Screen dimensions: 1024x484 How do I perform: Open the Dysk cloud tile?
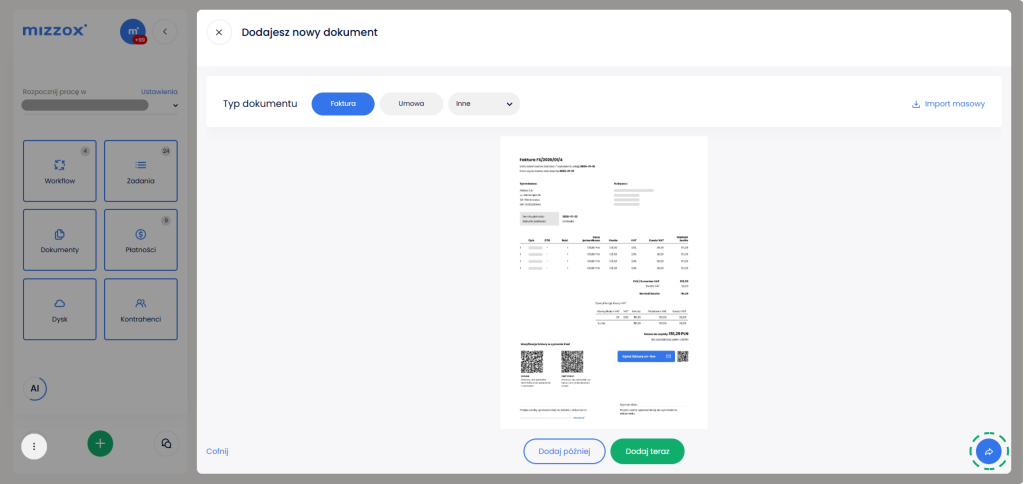coord(60,309)
